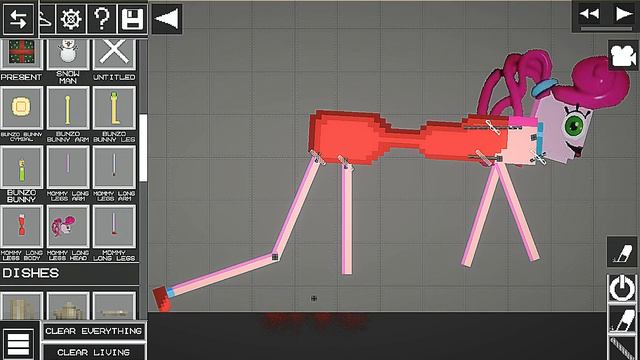Click the Clear Everything button
Screen dimensions: 640x360
[94, 331]
